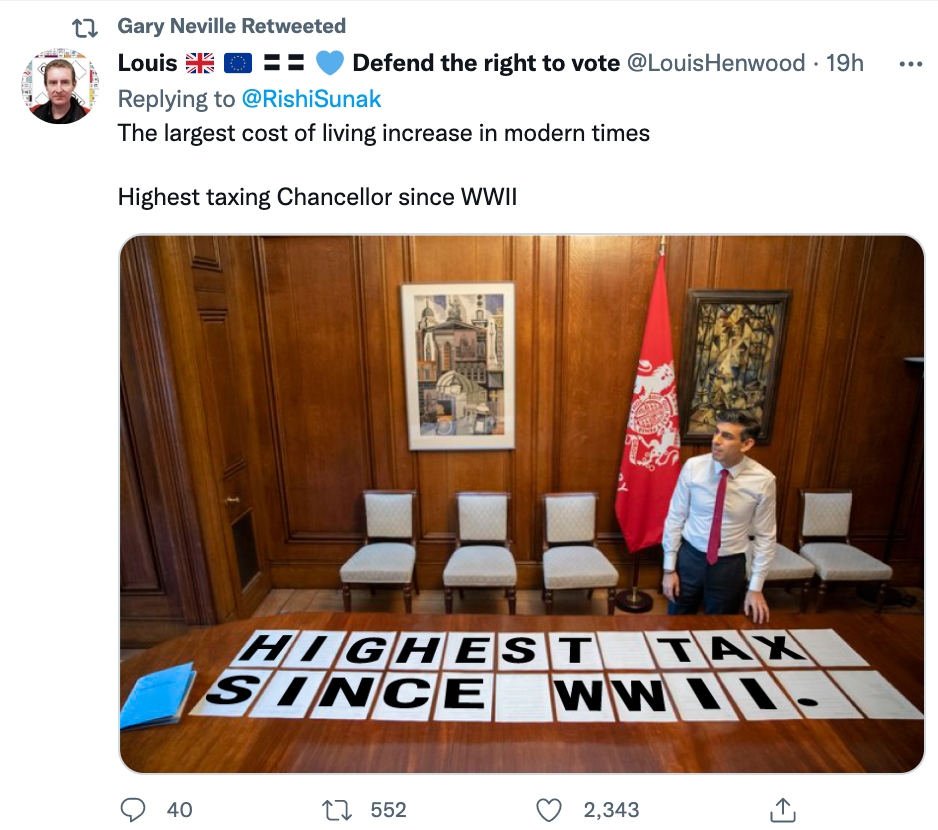Click the 40 replies count
Screen dimensions: 938x830
tap(179, 809)
